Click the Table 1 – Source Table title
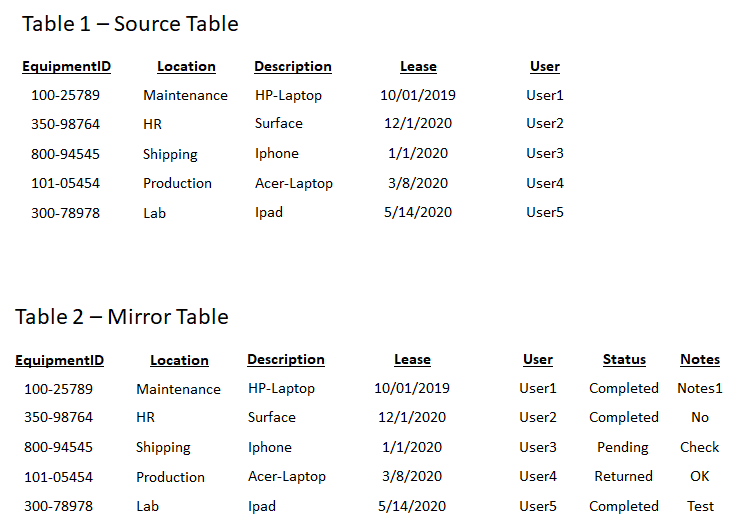 pos(130,24)
